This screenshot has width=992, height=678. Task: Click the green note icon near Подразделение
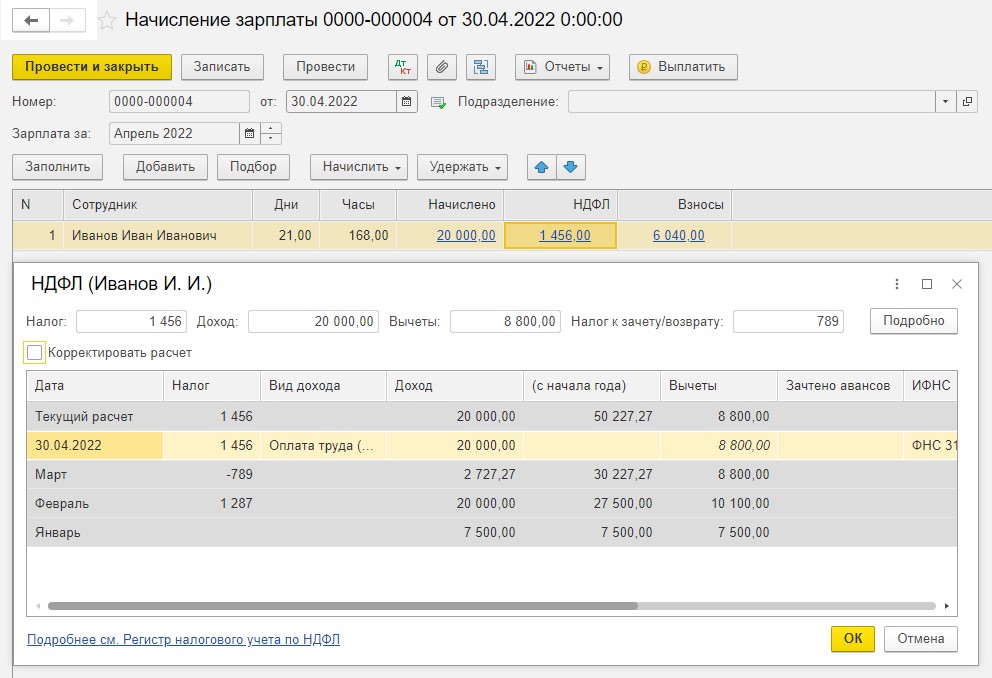pos(438,102)
